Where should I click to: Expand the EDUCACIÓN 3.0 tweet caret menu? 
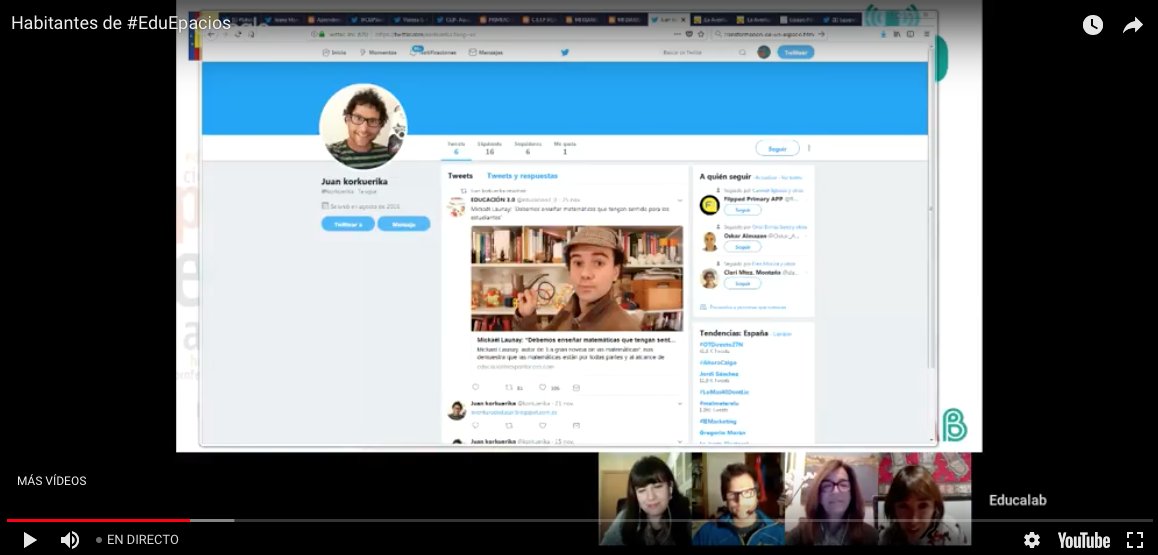[680, 200]
